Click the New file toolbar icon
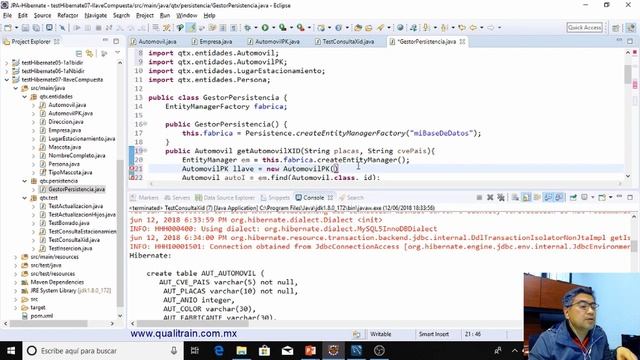This screenshot has height=360, width=640. (8, 28)
